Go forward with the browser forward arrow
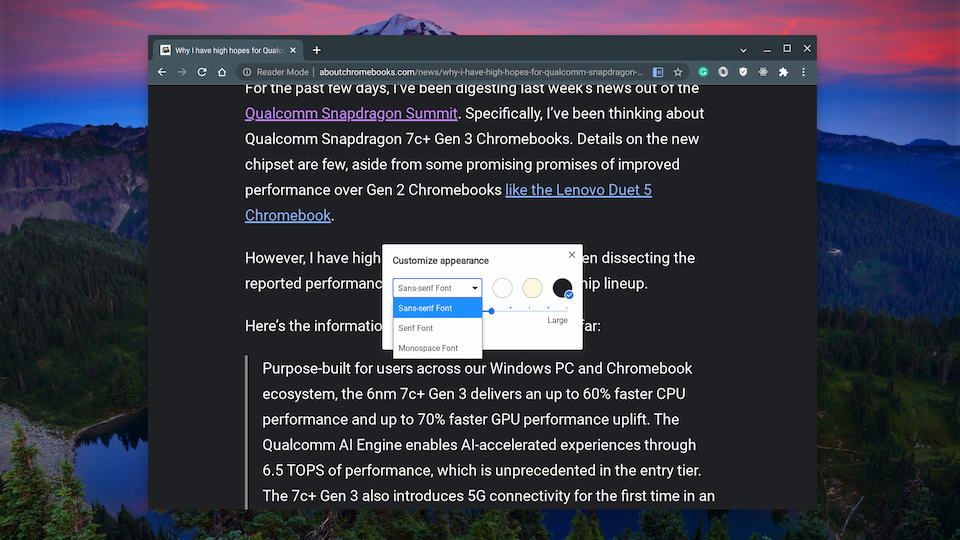The image size is (960, 540). point(182,72)
